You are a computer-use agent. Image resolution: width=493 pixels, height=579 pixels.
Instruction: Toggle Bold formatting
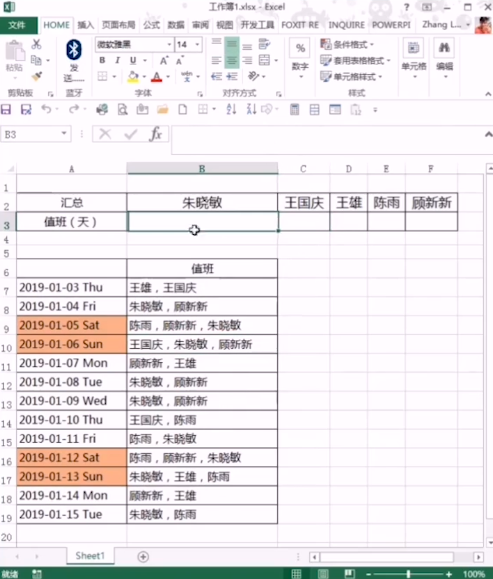coord(102,60)
